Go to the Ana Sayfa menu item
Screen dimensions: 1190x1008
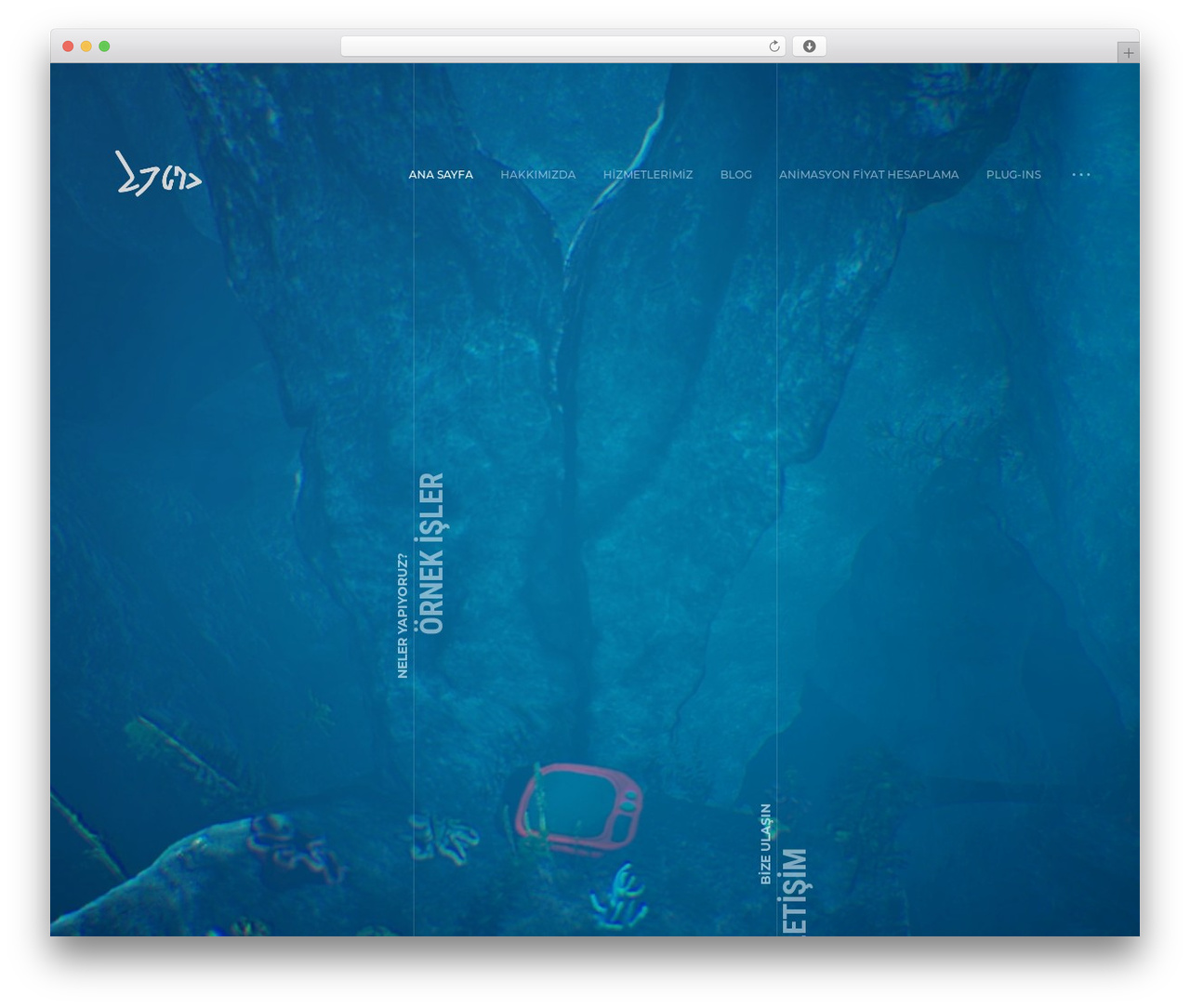click(441, 175)
